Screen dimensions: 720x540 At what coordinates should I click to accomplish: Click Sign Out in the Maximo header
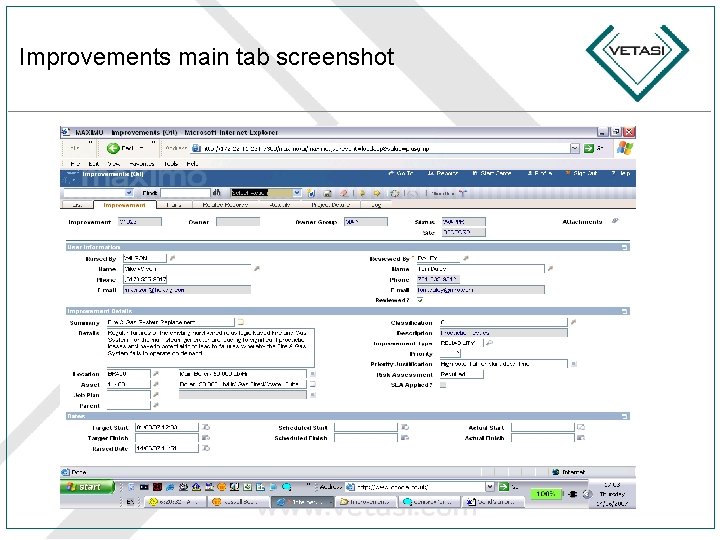[x=581, y=174]
